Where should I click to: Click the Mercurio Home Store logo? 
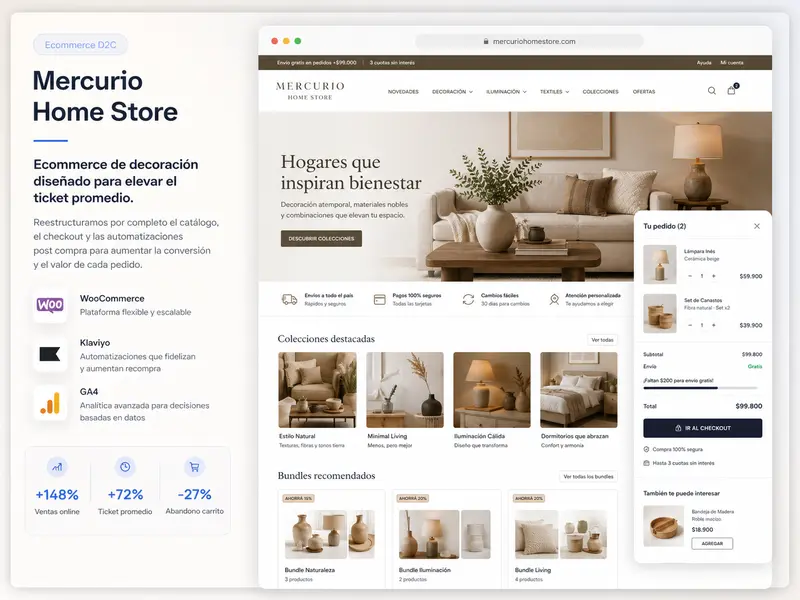tap(310, 90)
